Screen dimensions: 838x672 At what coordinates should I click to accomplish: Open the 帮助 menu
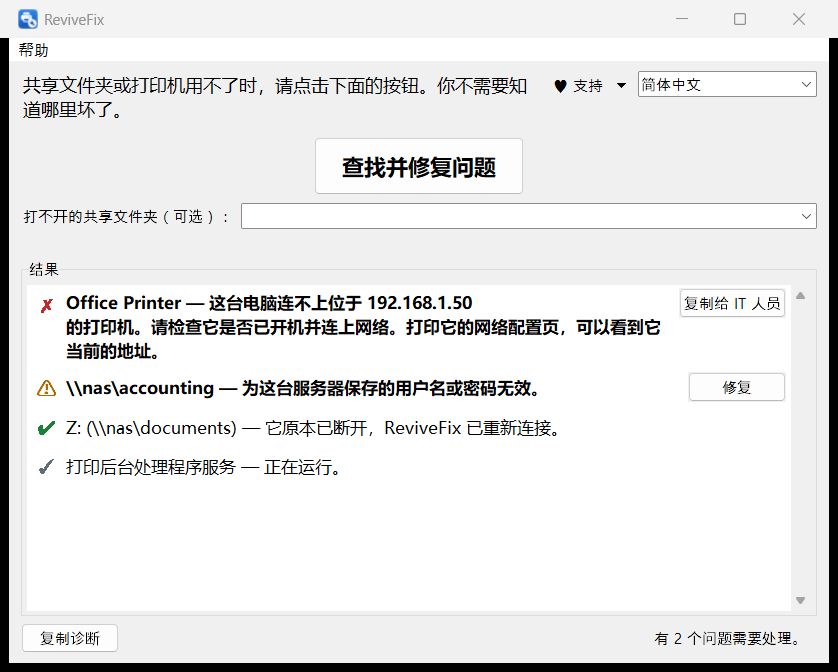click(x=33, y=50)
